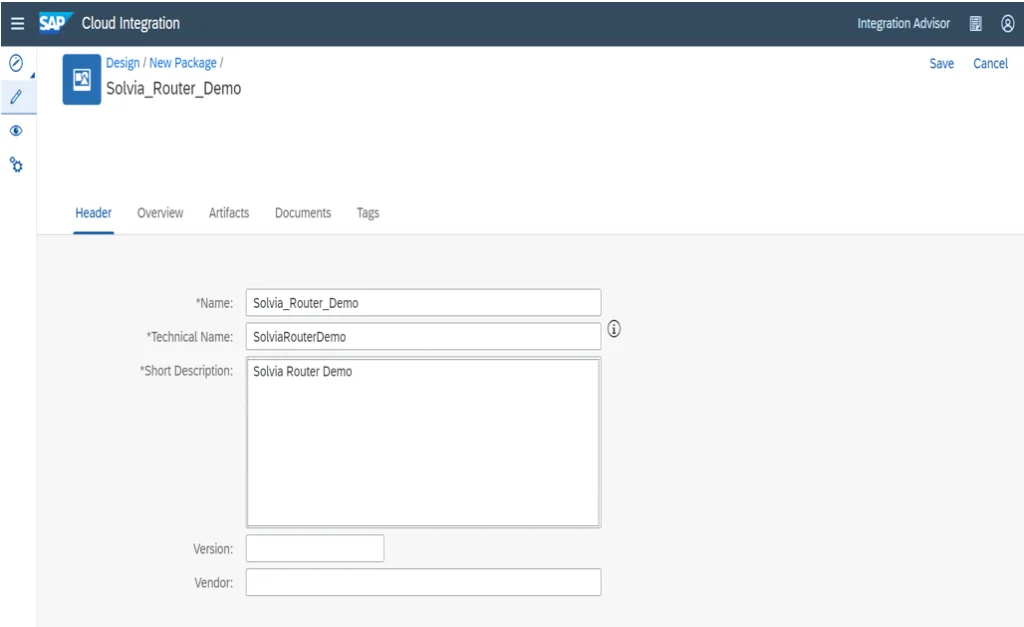Select the Tags tab
This screenshot has height=627, width=1024.
pyautogui.click(x=368, y=213)
